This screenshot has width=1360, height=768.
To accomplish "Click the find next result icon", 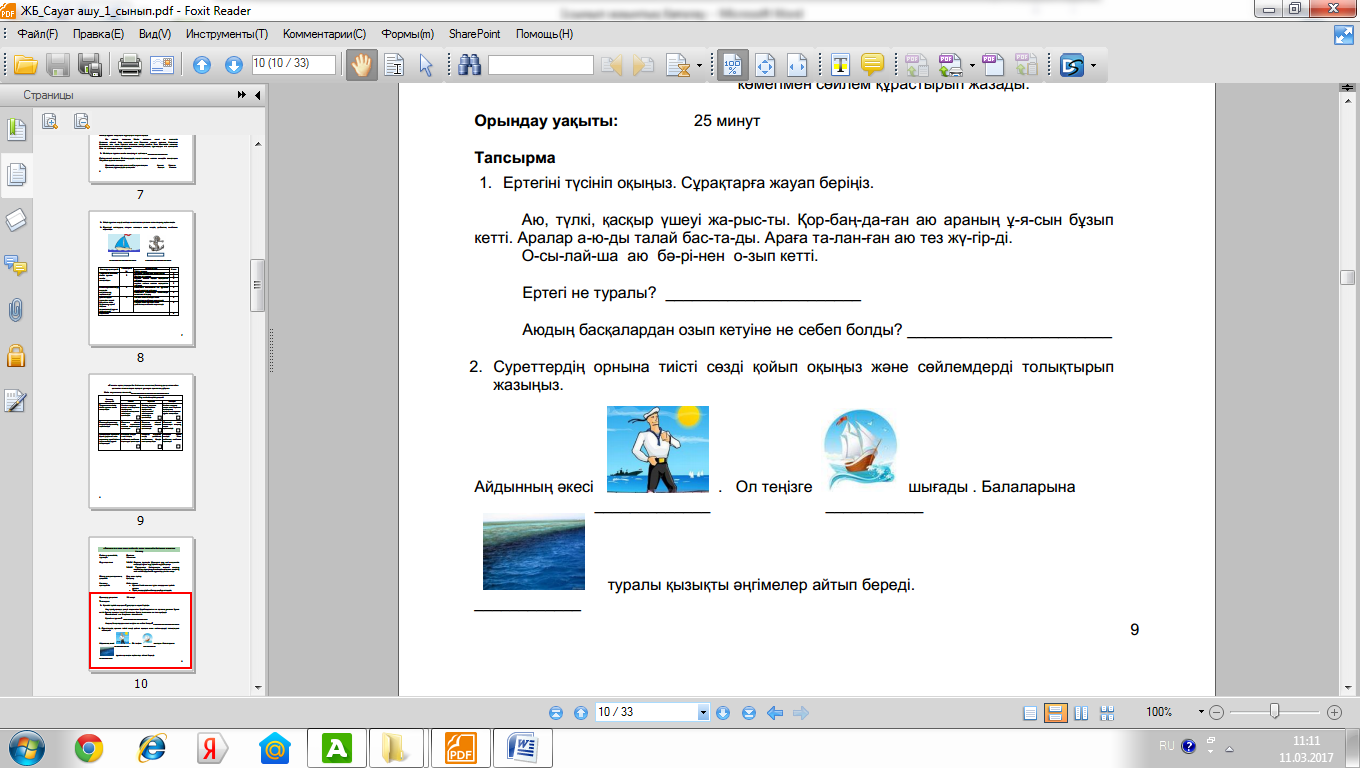I will 644,66.
